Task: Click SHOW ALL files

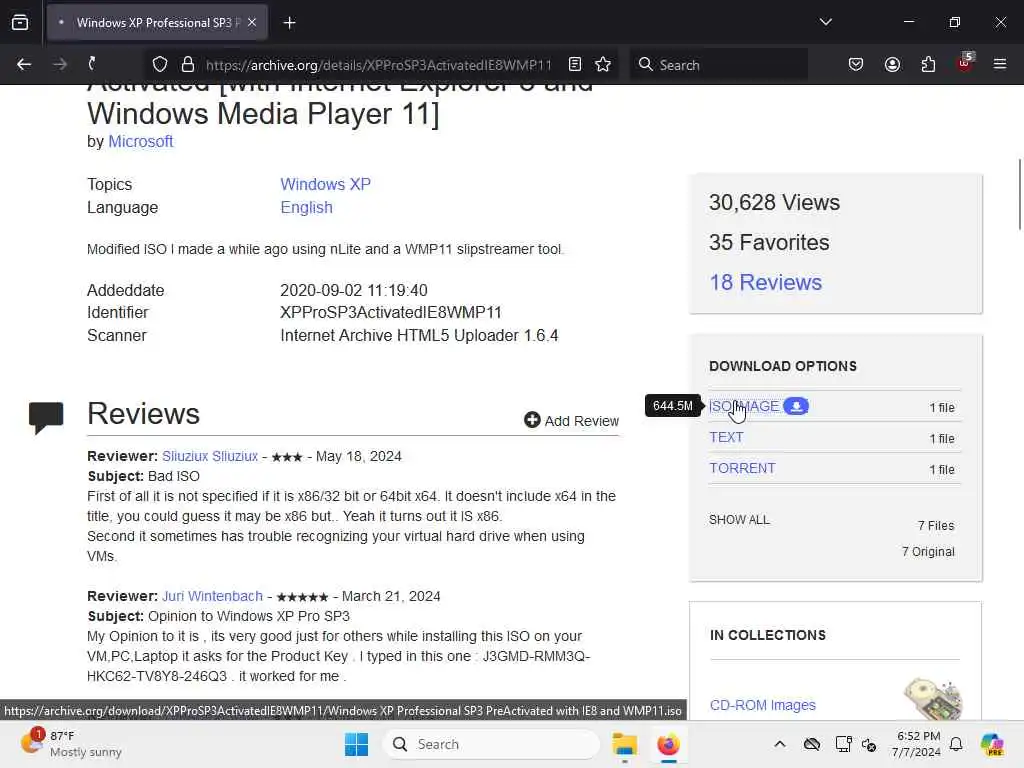Action: (739, 520)
